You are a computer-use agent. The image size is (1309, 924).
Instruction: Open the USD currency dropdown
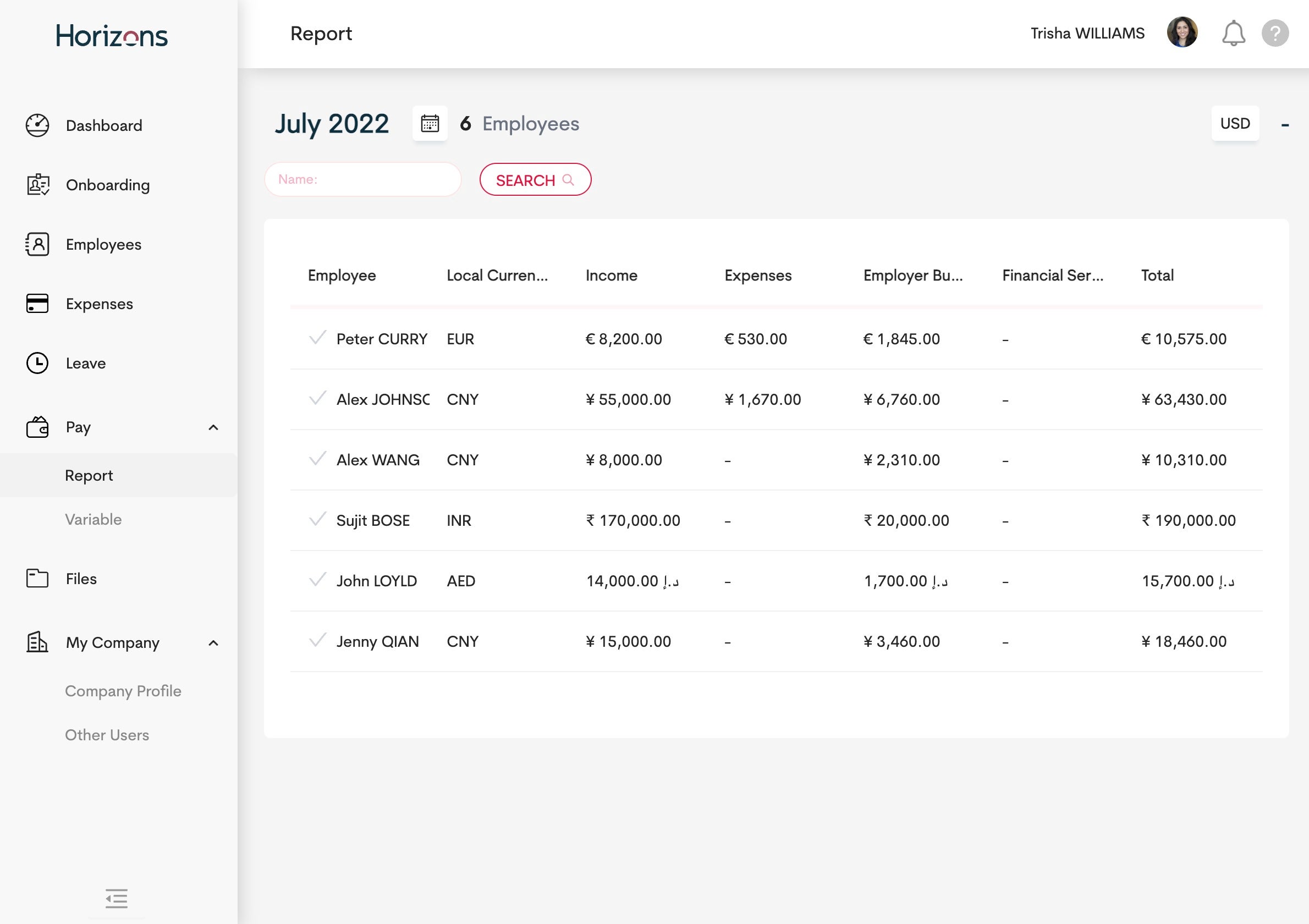1235,123
